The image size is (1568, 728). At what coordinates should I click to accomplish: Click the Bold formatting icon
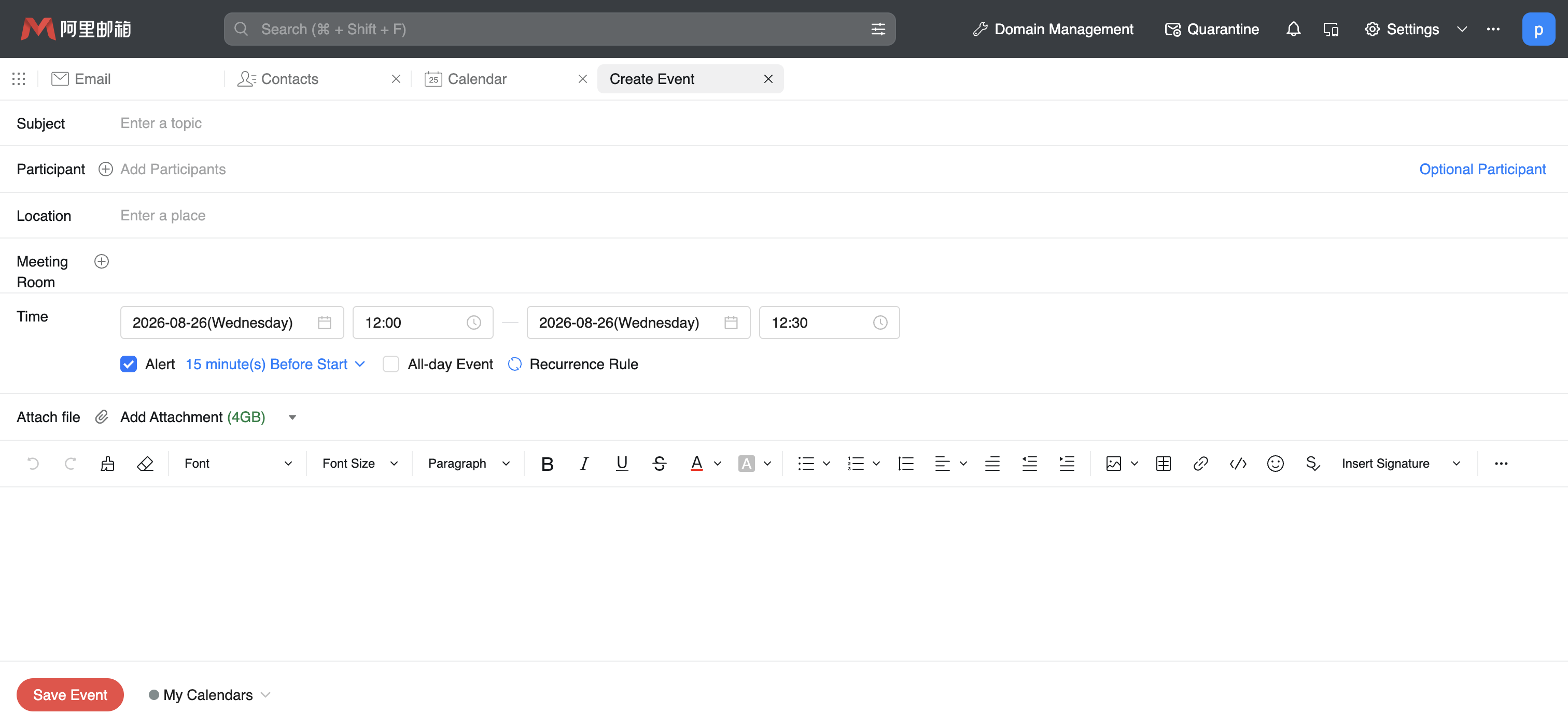coord(547,464)
